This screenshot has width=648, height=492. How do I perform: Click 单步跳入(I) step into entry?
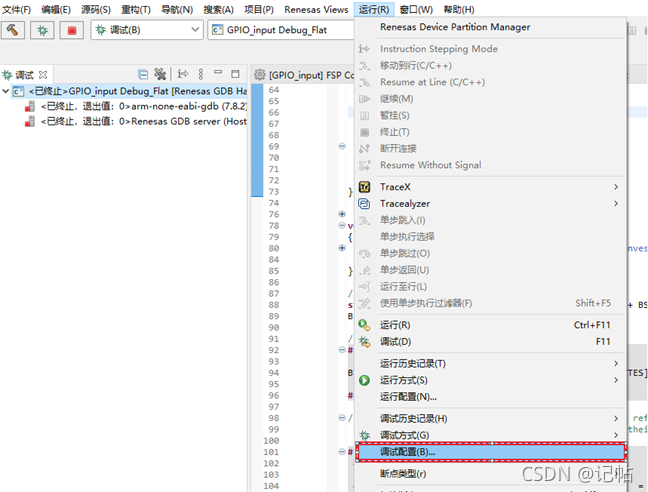coord(491,220)
